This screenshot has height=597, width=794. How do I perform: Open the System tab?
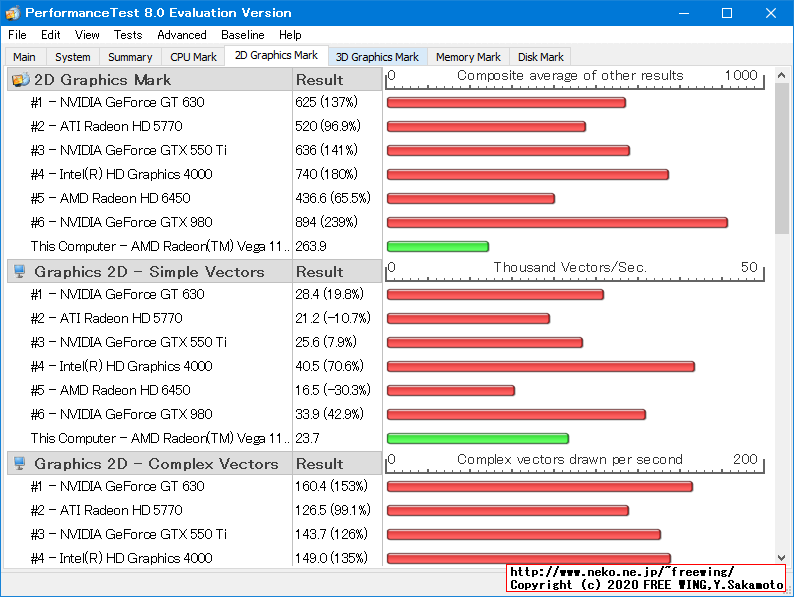[73, 57]
